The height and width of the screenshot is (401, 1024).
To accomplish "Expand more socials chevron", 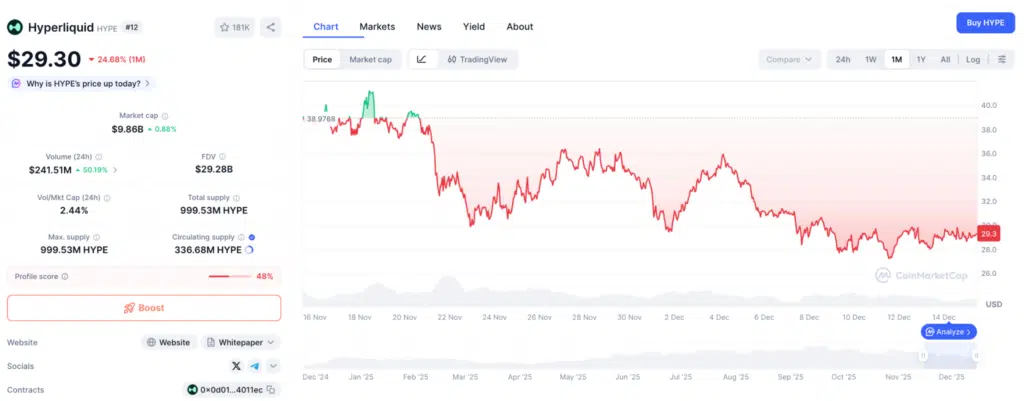I will pyautogui.click(x=272, y=366).
